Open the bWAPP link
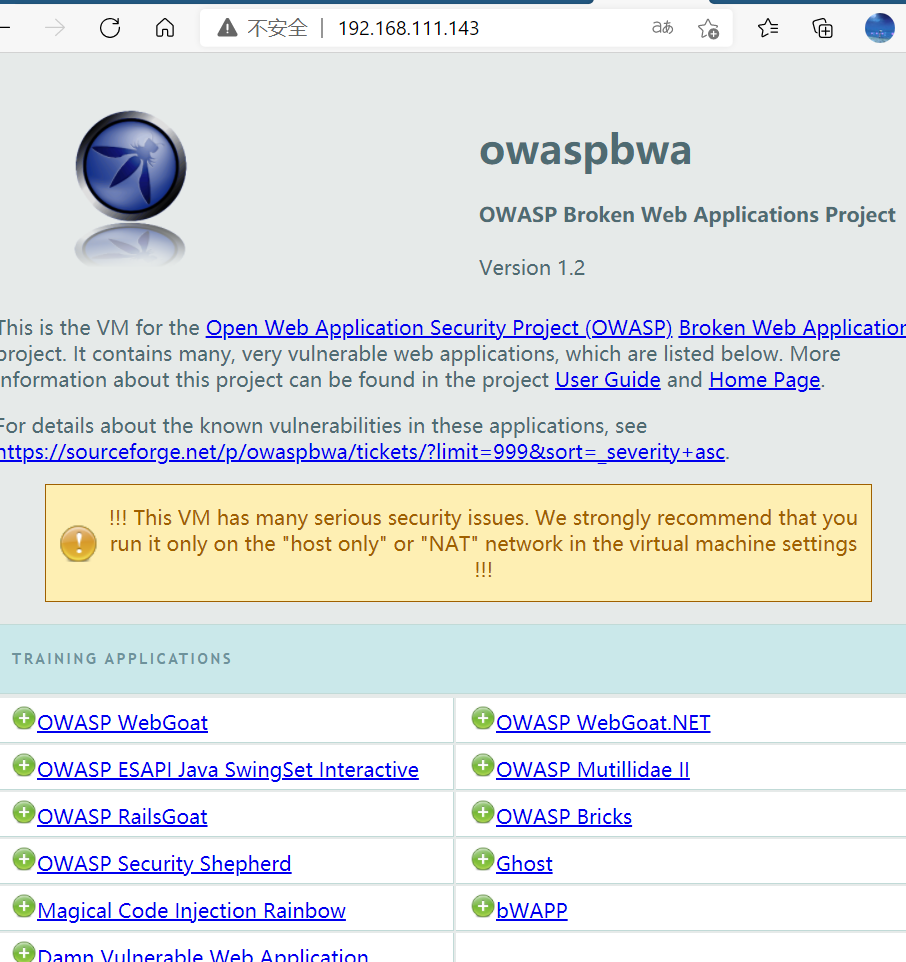The width and height of the screenshot is (906, 962). click(532, 911)
